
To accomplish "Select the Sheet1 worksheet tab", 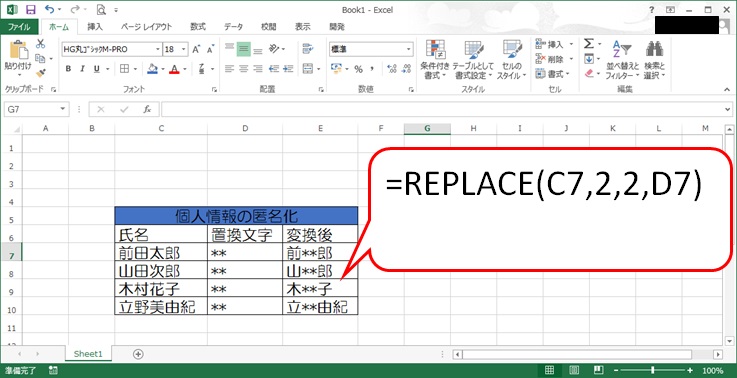I will [x=88, y=354].
